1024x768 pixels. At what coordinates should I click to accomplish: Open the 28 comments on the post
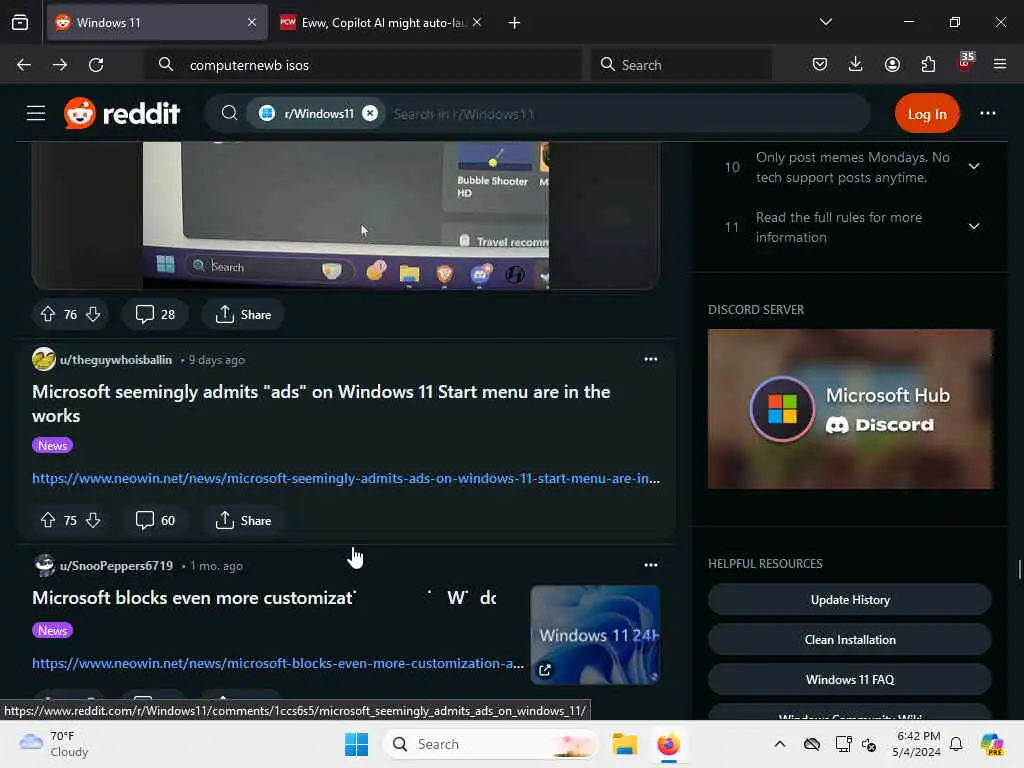(x=155, y=315)
